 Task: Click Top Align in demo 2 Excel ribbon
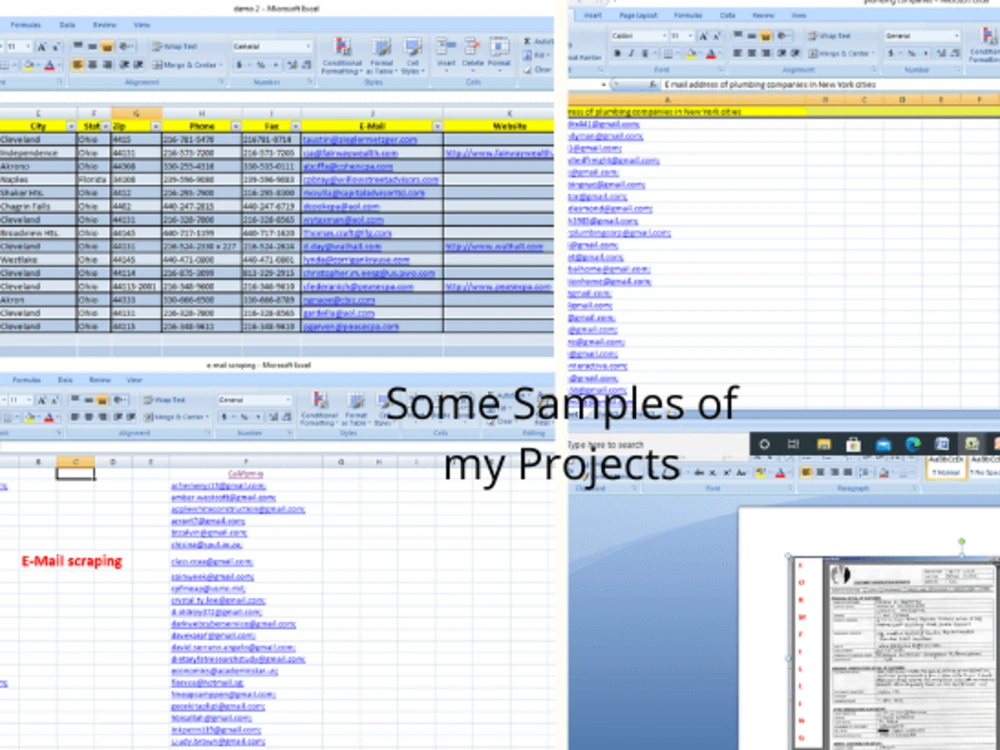click(x=78, y=47)
